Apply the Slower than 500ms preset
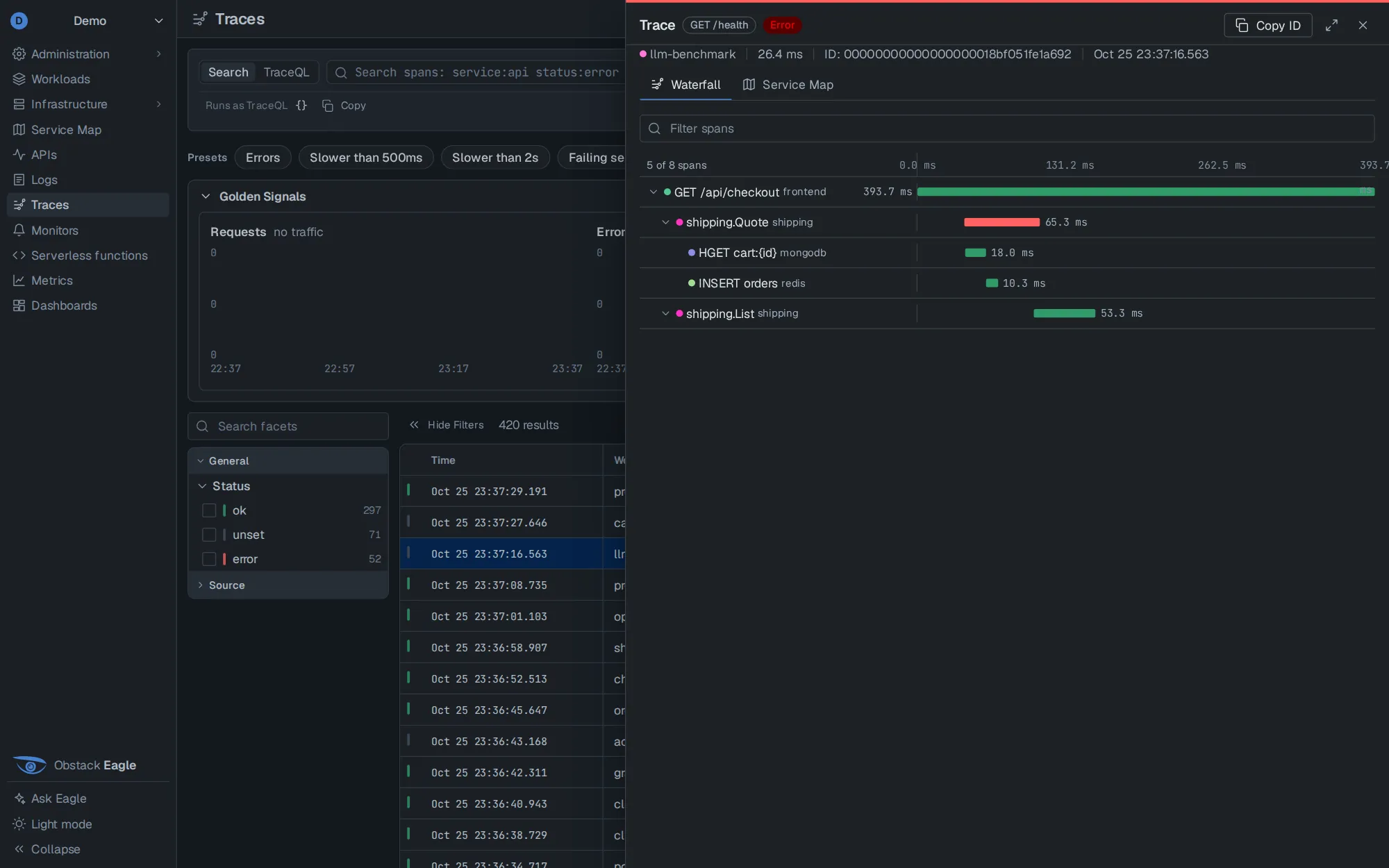 tap(366, 158)
